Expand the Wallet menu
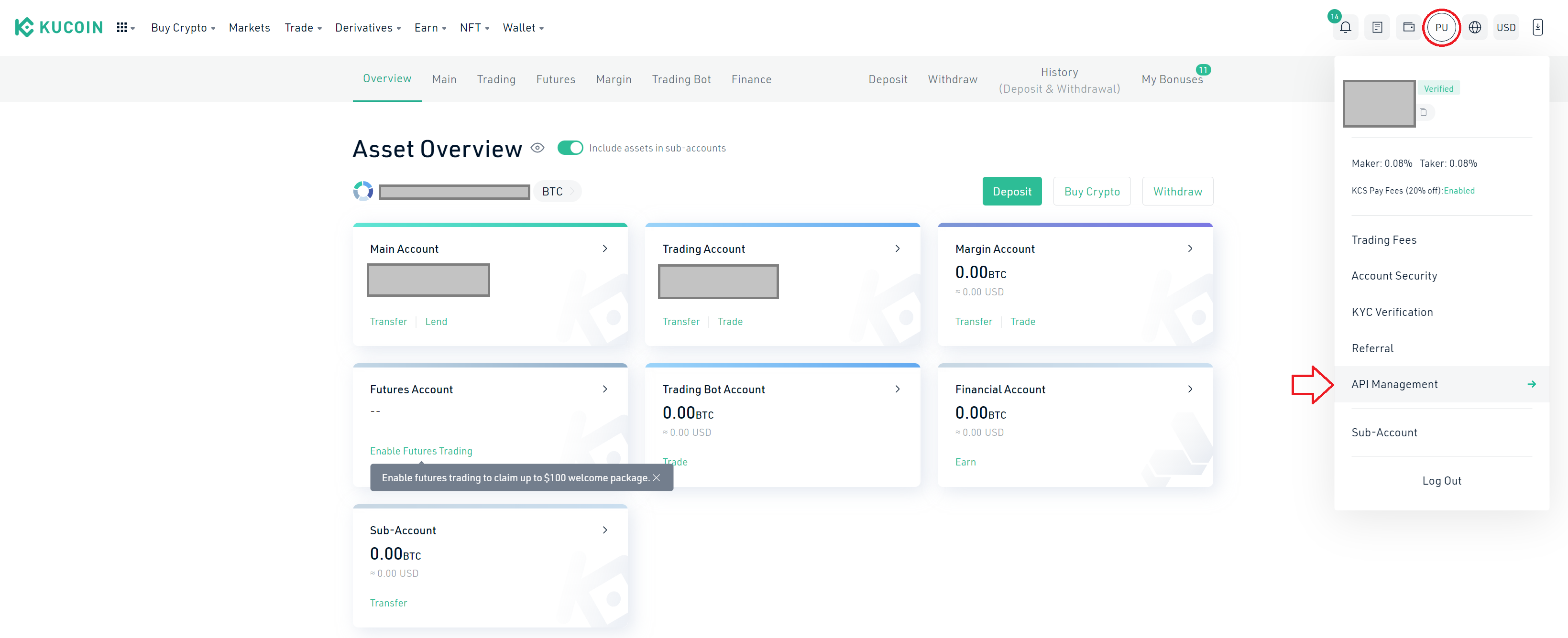Viewport: 1568px width, 638px height. point(524,28)
